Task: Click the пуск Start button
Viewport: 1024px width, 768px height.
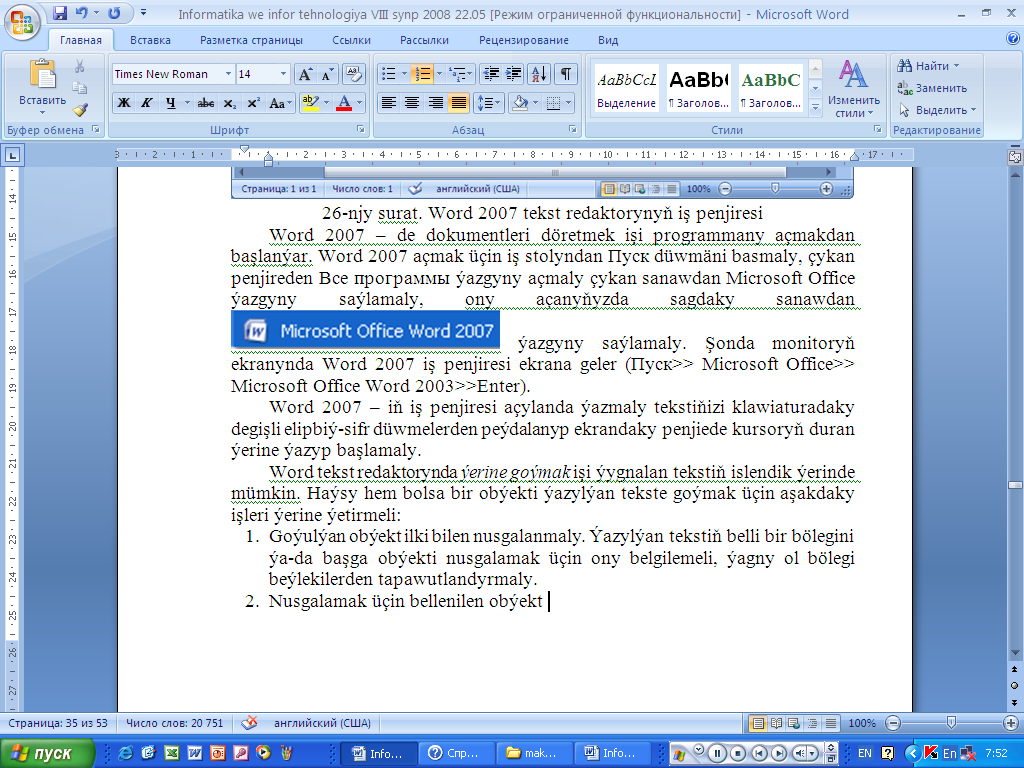Action: pos(47,754)
